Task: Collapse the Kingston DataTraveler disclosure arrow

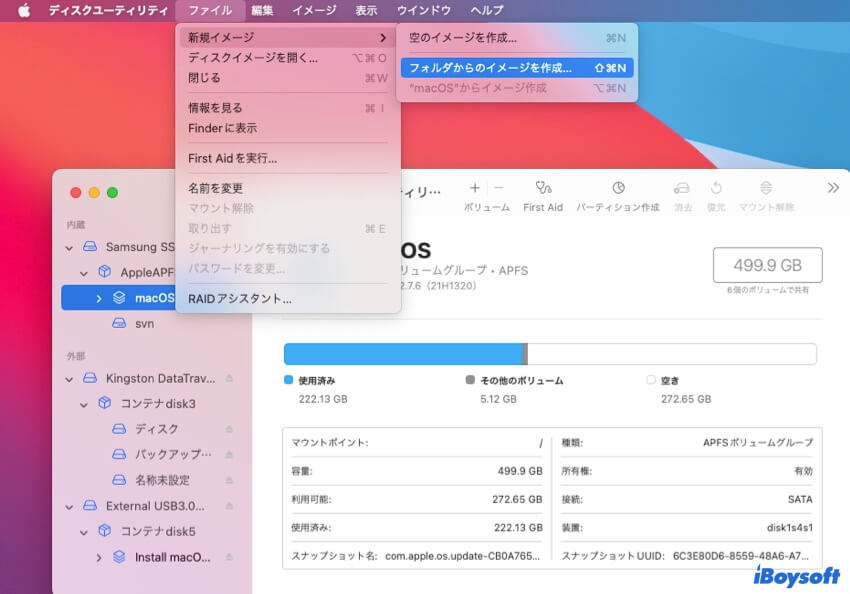Action: click(69, 379)
